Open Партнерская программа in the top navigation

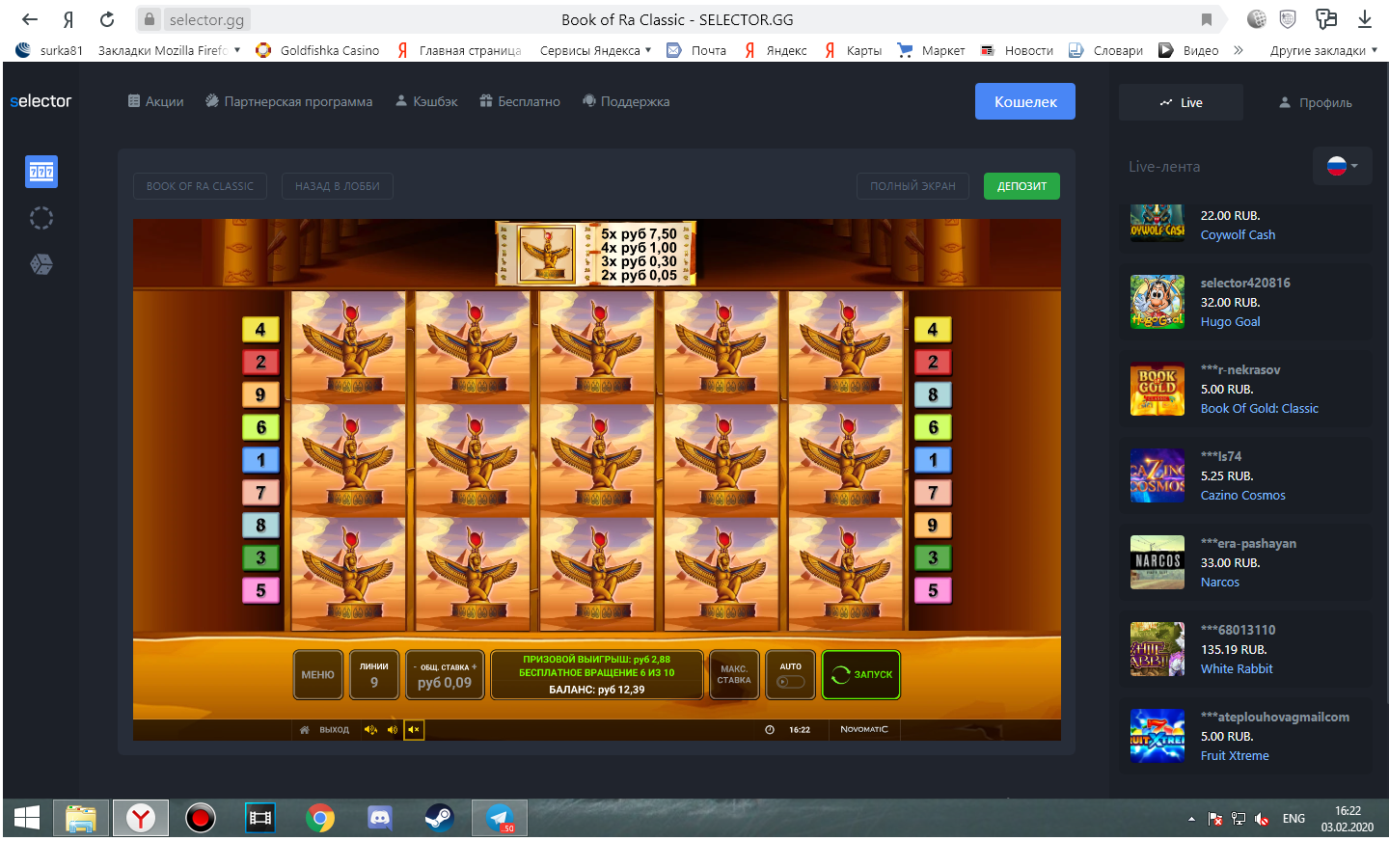(x=288, y=101)
